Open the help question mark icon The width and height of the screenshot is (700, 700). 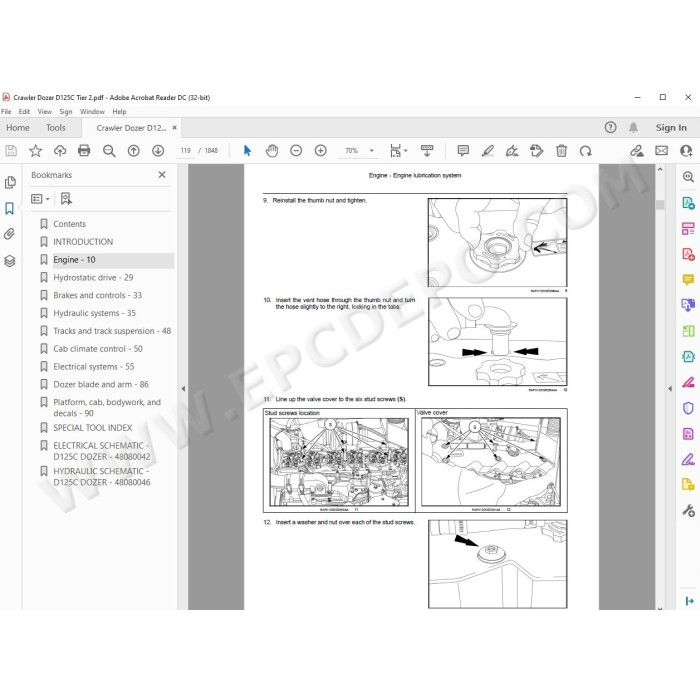tap(610, 128)
